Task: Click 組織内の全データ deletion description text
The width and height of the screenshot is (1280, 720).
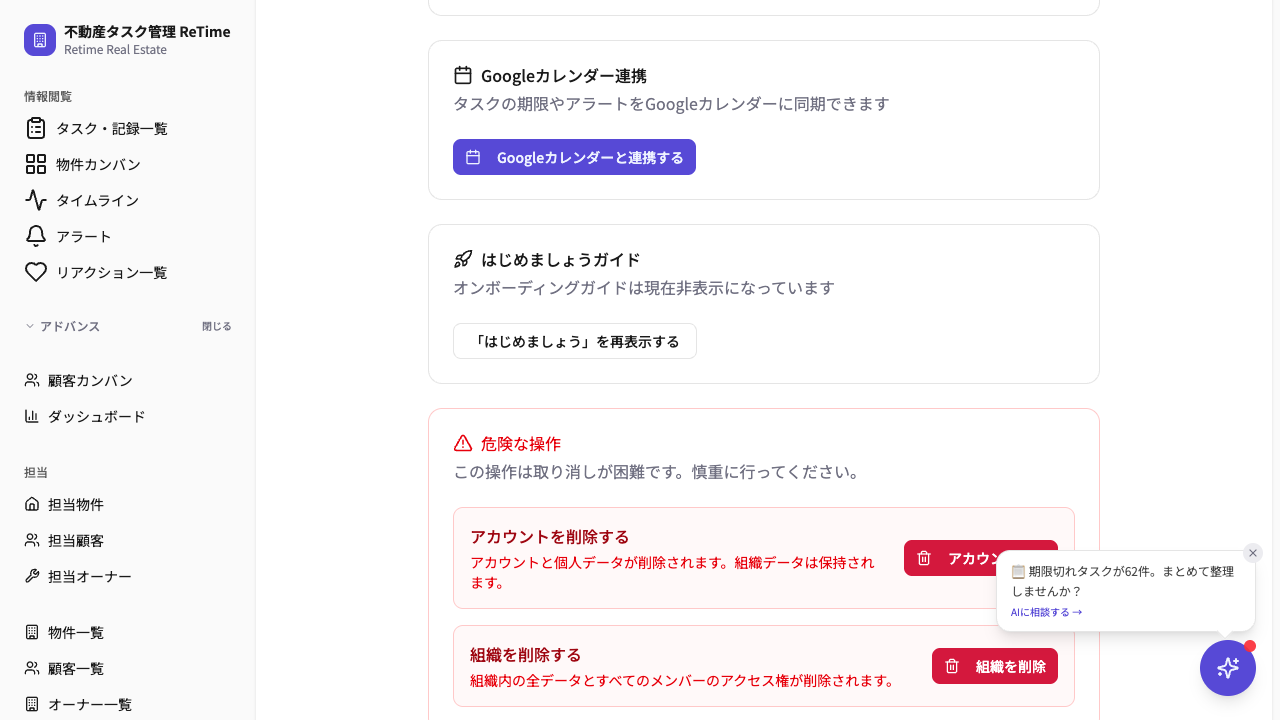Action: click(x=683, y=681)
